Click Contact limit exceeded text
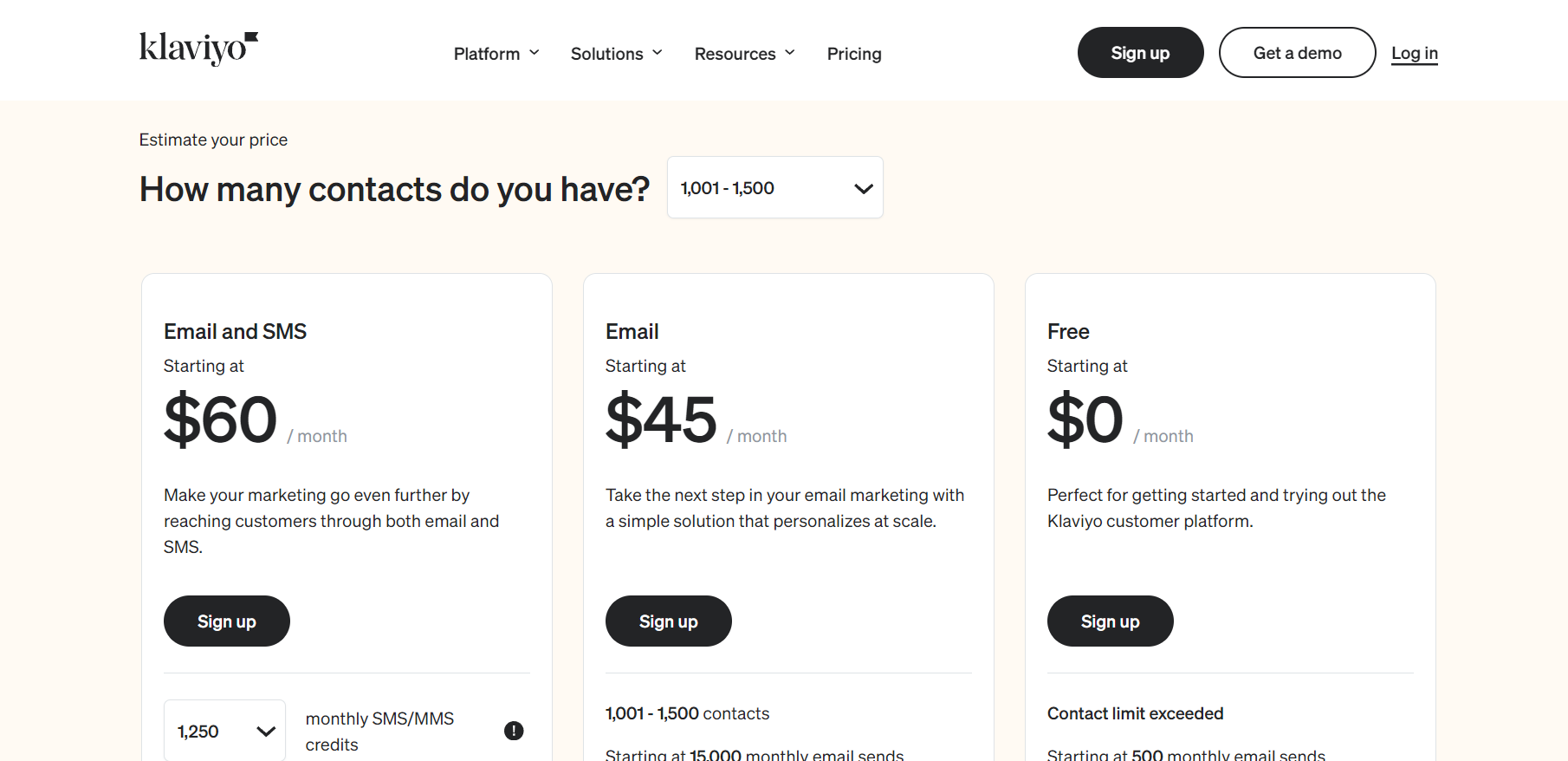Image resolution: width=1568 pixels, height=761 pixels. (1136, 713)
